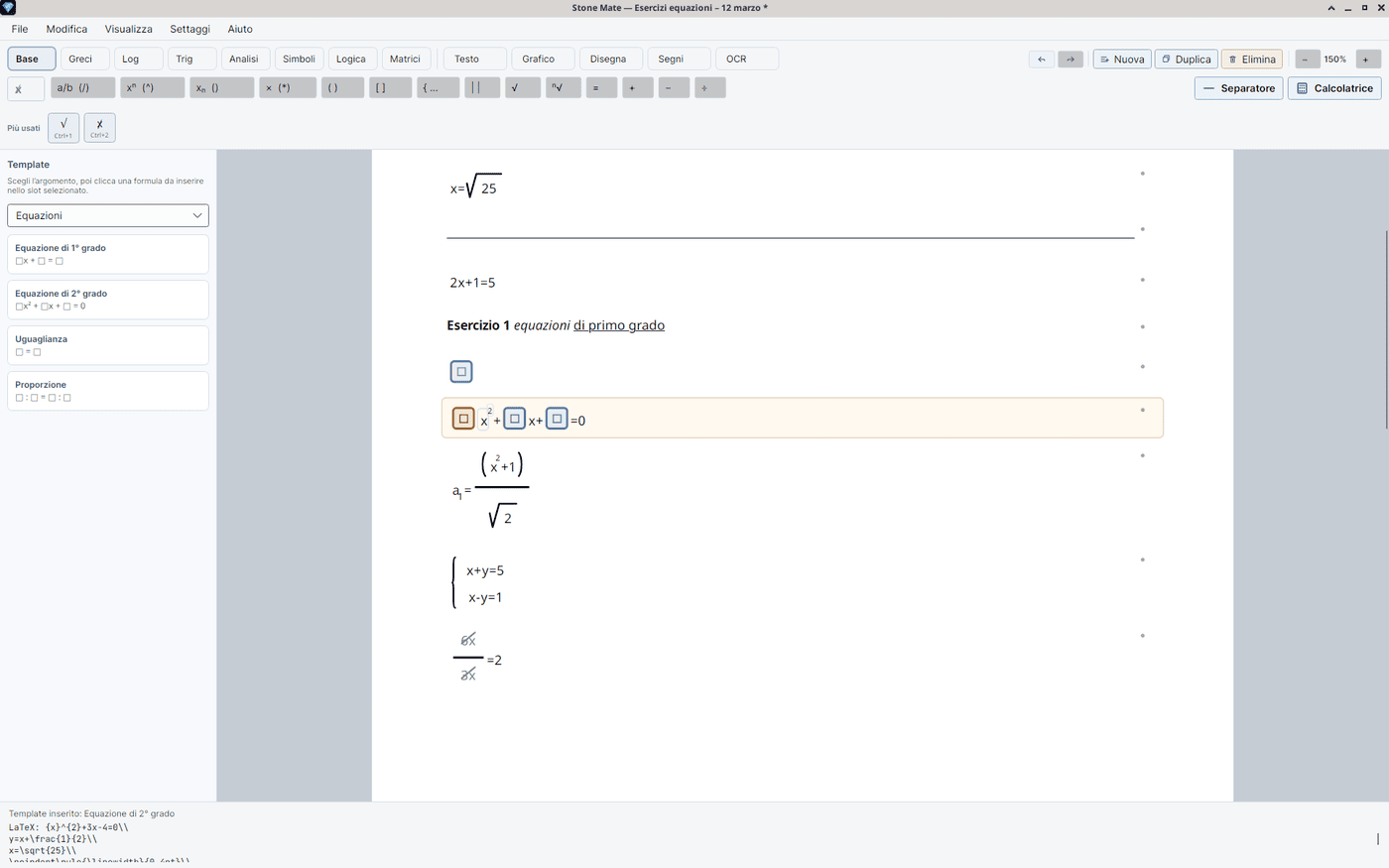Insert a plus sign from the symbol row

coord(638,88)
